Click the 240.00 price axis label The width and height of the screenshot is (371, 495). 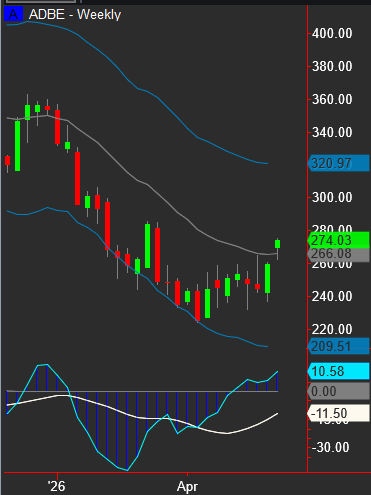coord(332,296)
